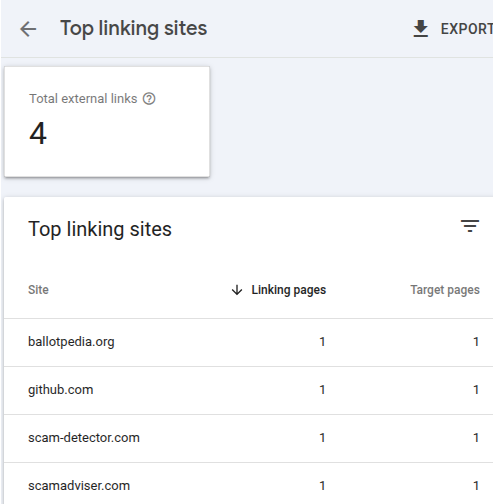Viewport: 493px width, 504px height.
Task: Sort by Target pages column
Action: tap(445, 290)
